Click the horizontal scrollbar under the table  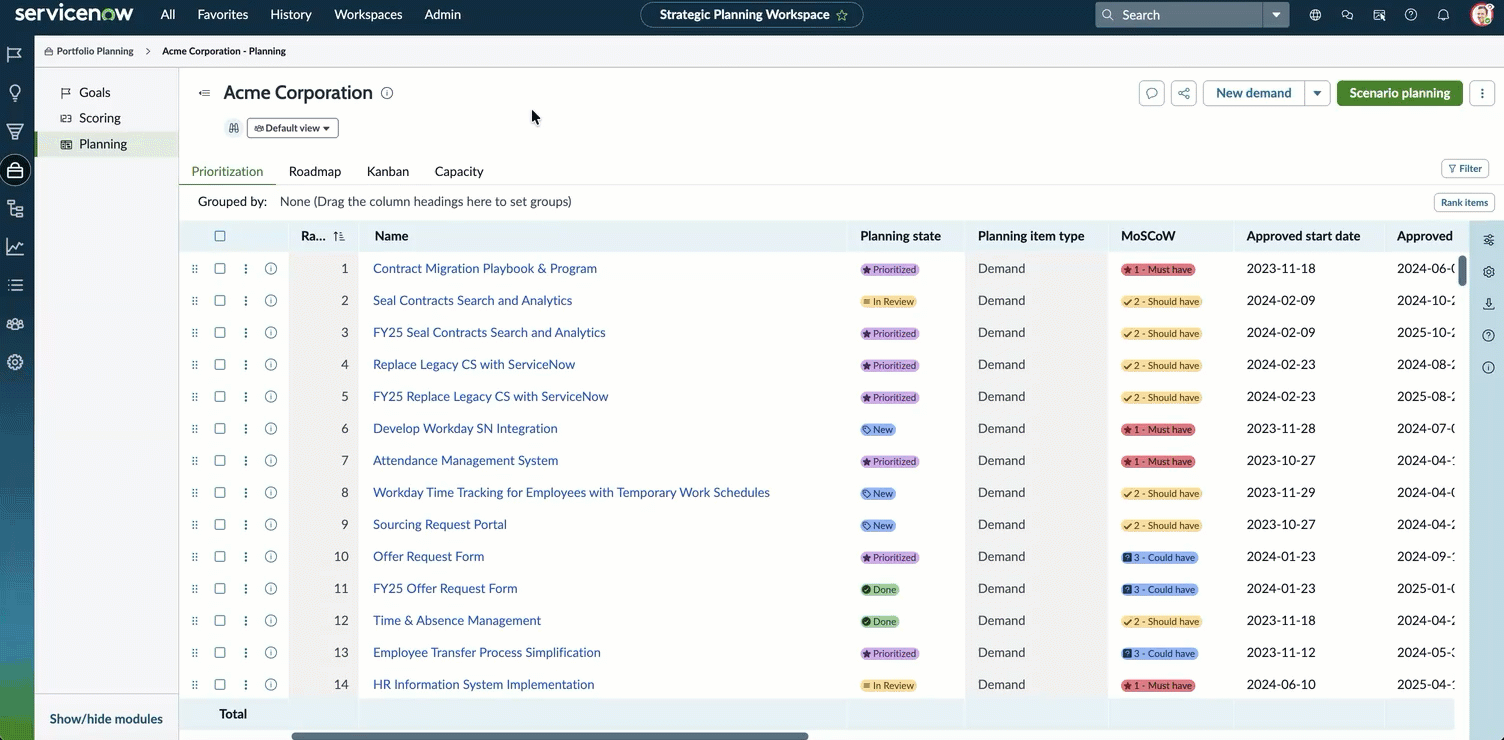[x=550, y=736]
